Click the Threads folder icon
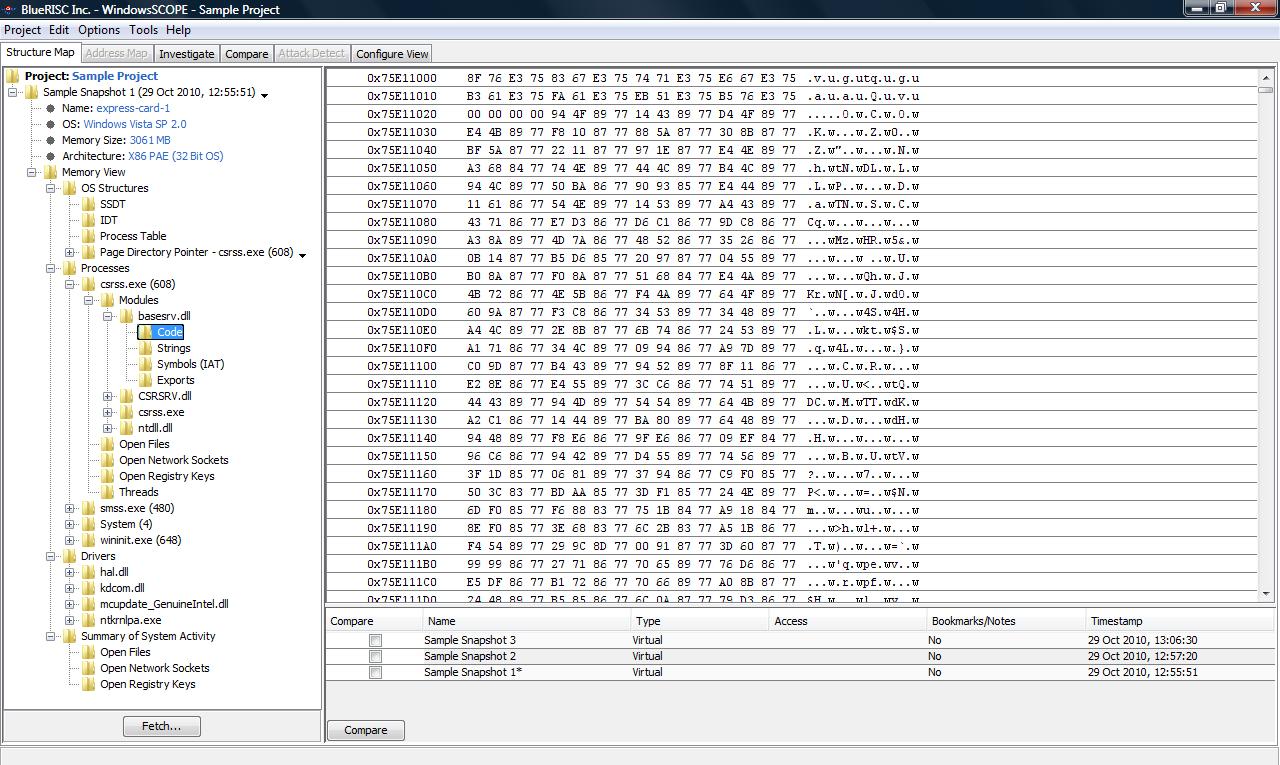 [x=108, y=492]
